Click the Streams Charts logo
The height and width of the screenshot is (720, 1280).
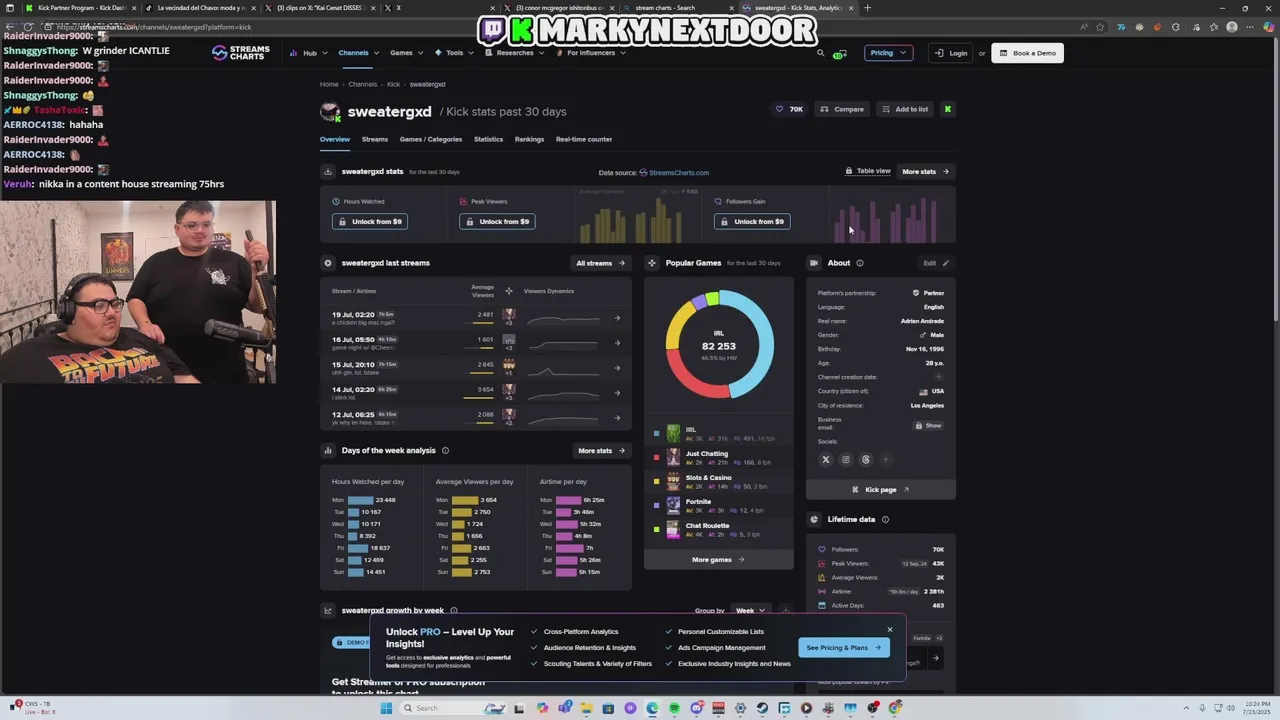(x=241, y=53)
